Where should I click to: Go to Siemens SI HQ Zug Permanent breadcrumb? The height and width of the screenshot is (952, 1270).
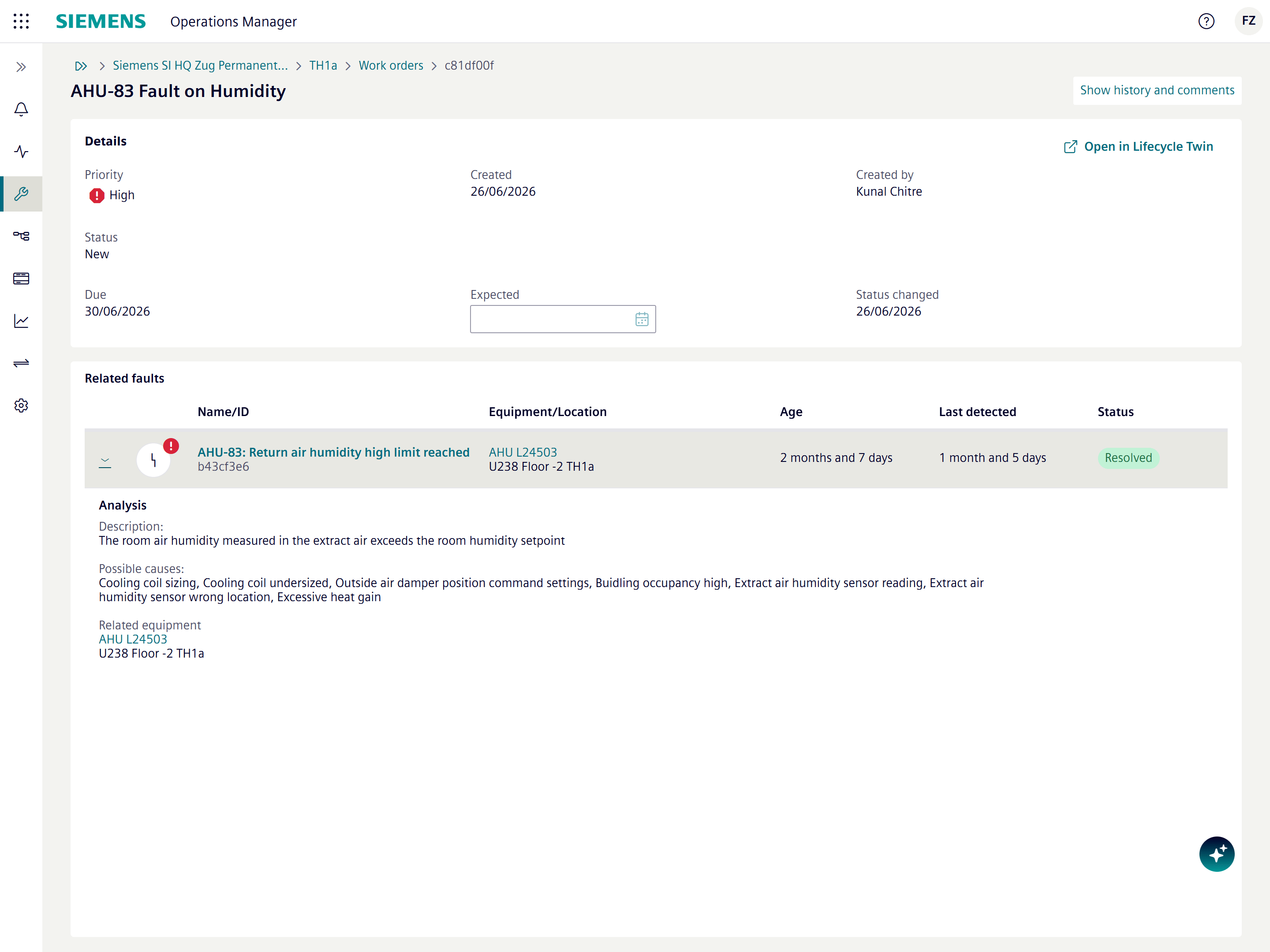pyautogui.click(x=200, y=65)
